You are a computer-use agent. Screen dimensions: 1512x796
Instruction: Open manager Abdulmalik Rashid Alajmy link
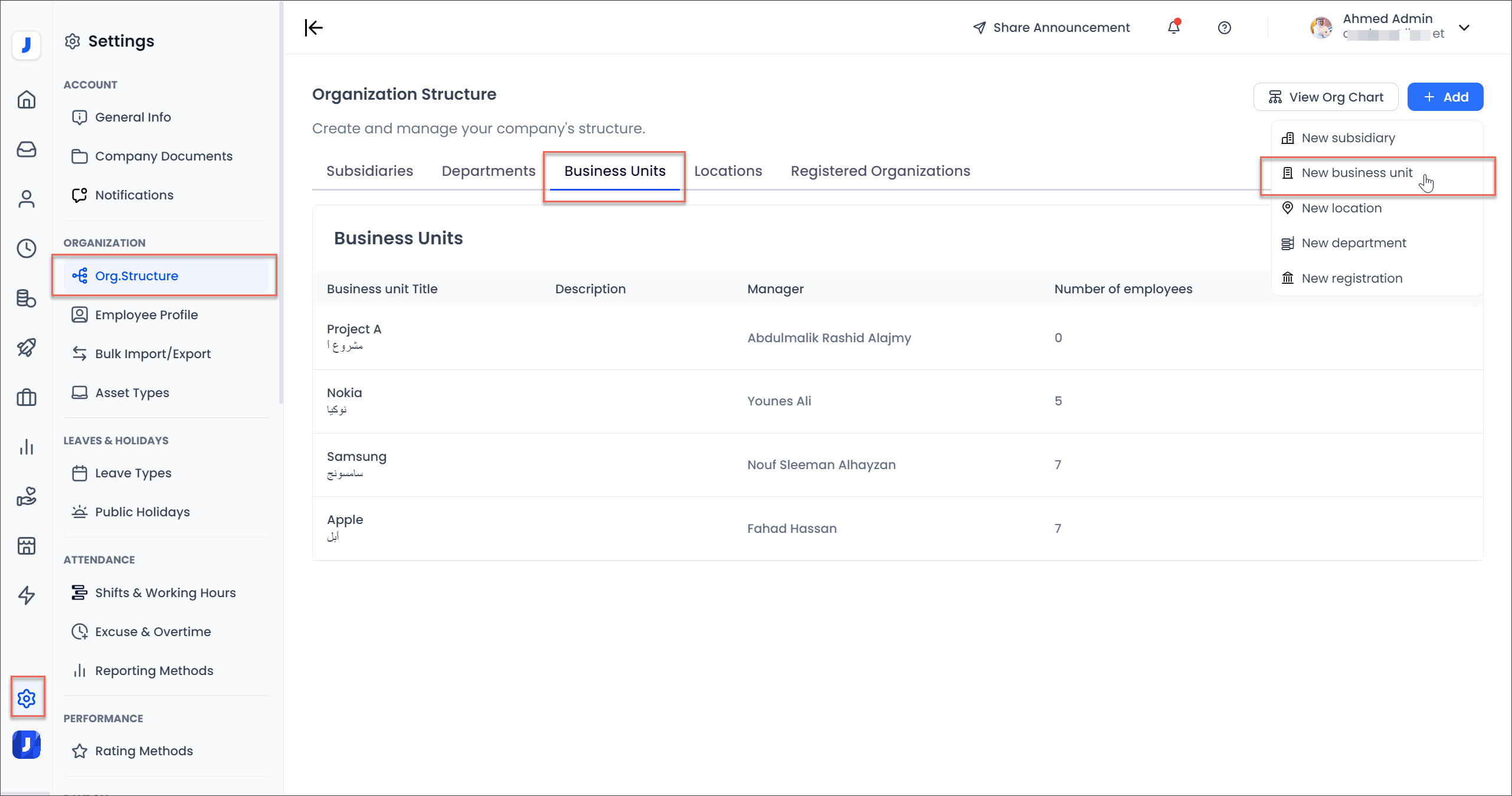click(x=829, y=338)
